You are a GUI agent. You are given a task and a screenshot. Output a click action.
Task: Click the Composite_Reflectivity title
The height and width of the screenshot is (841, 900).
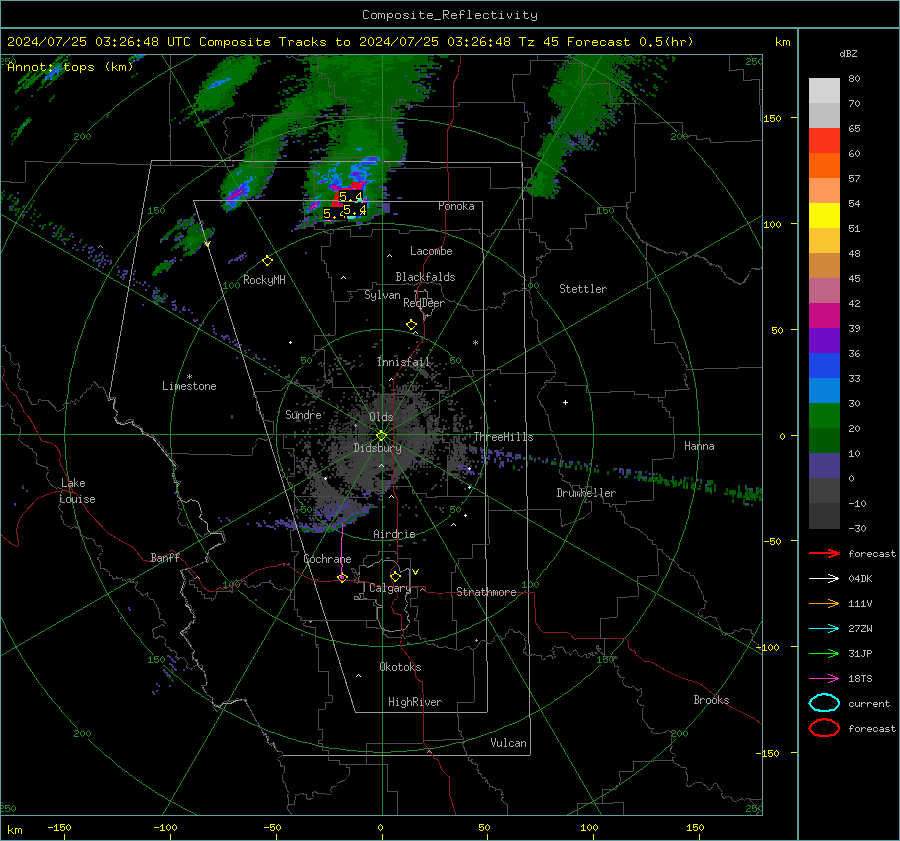pyautogui.click(x=449, y=15)
